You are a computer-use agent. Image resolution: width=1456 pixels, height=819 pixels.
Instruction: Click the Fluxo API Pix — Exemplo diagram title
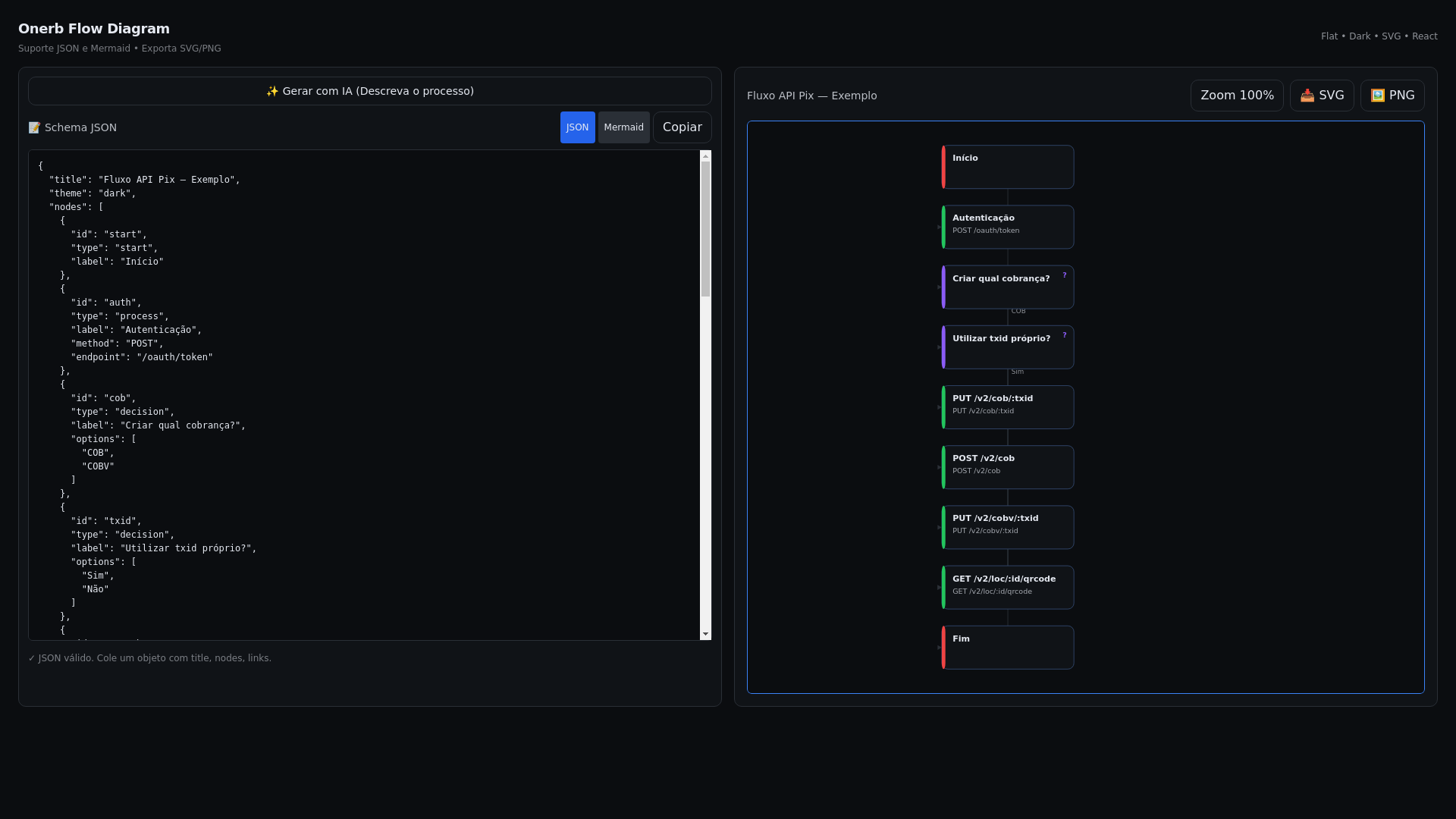(811, 96)
